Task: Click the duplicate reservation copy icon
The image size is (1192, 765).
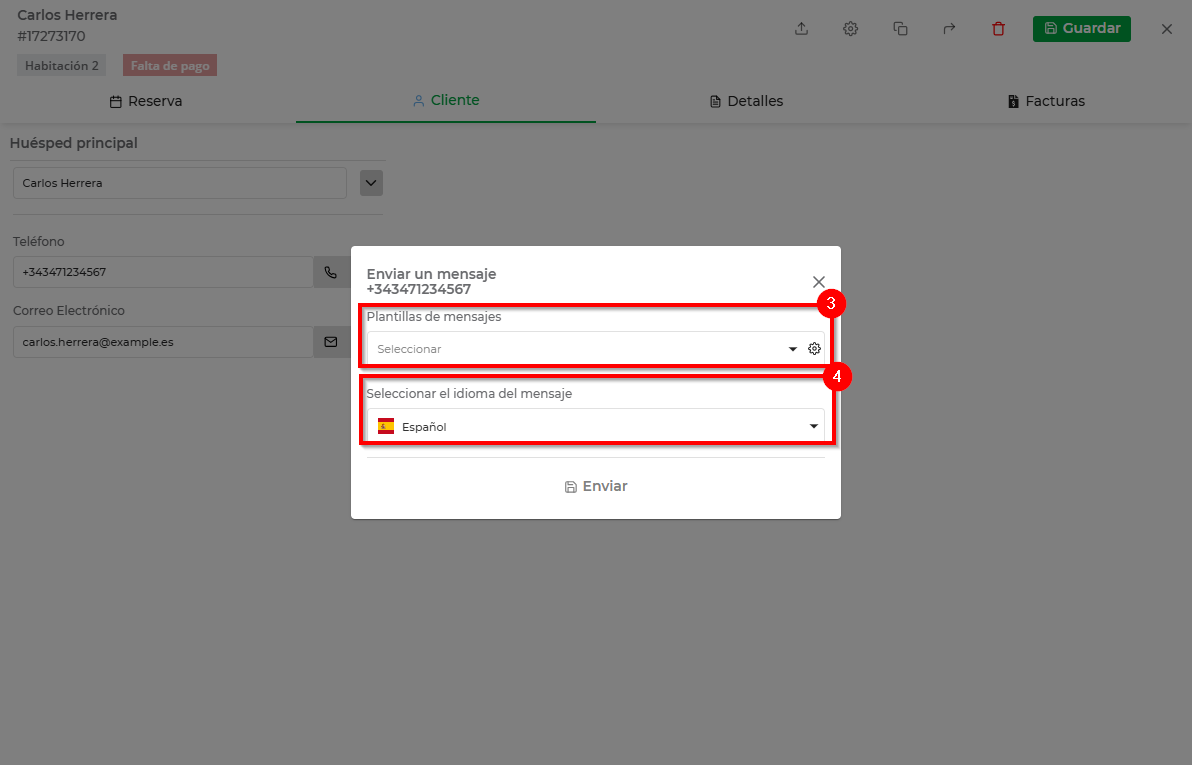Action: pyautogui.click(x=900, y=29)
